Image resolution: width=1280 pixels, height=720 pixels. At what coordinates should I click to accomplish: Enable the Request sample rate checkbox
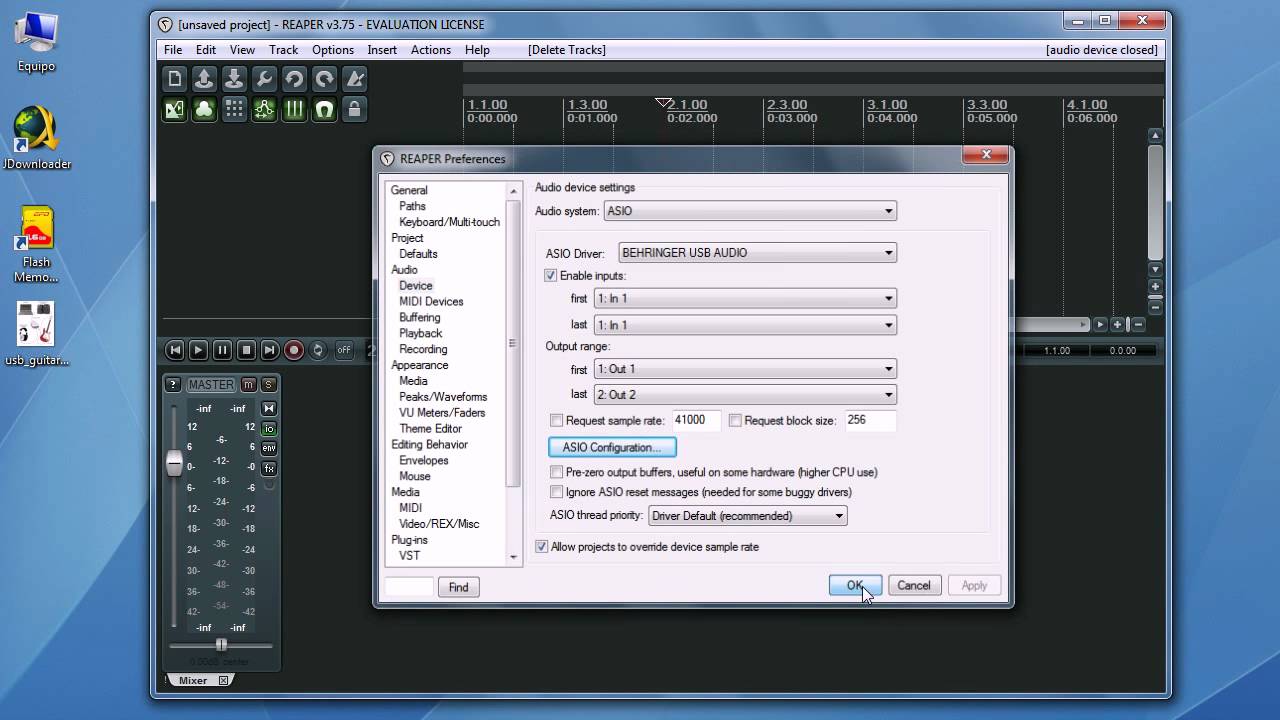click(557, 421)
